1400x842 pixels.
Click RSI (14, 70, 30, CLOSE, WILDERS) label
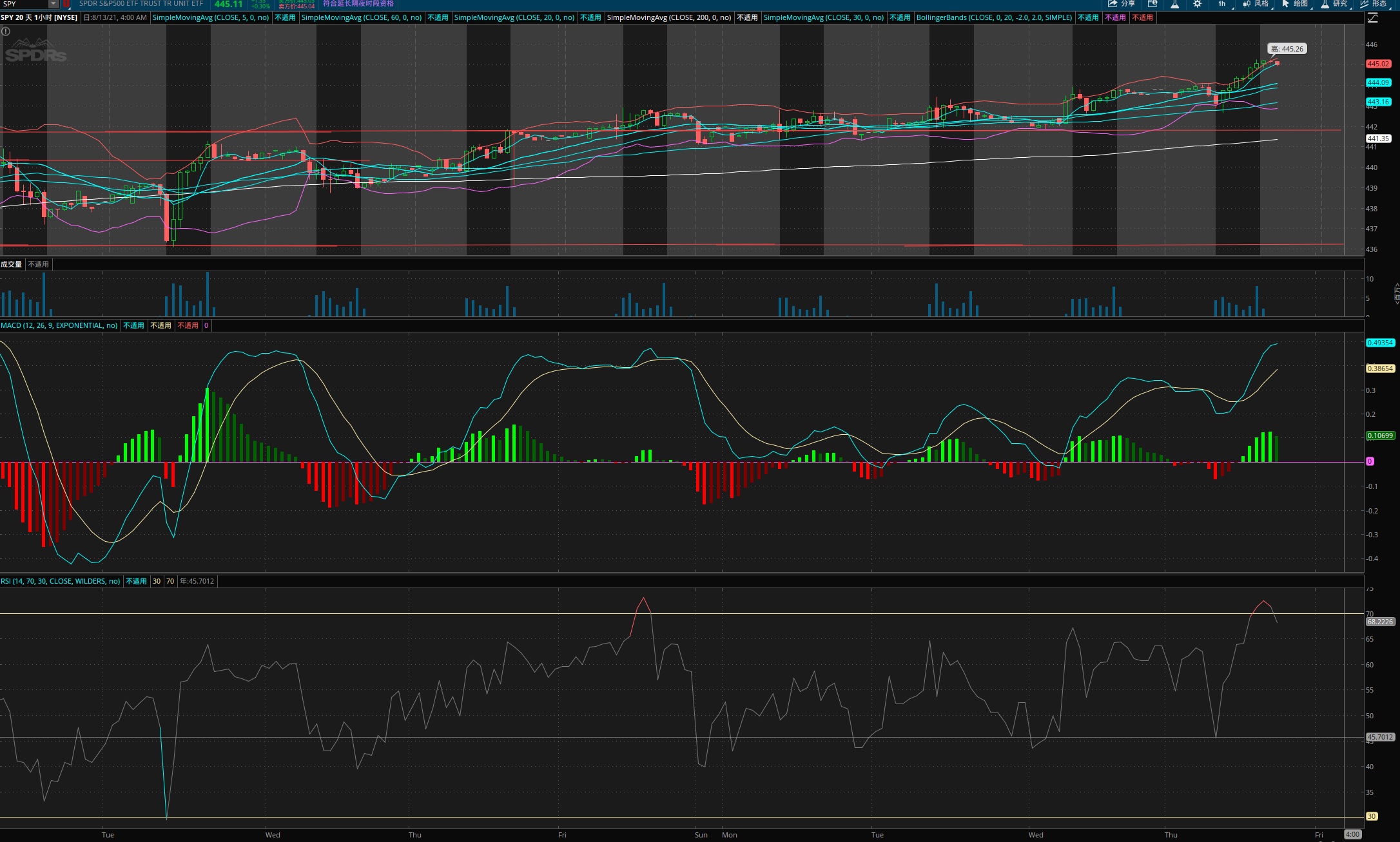pos(61,581)
